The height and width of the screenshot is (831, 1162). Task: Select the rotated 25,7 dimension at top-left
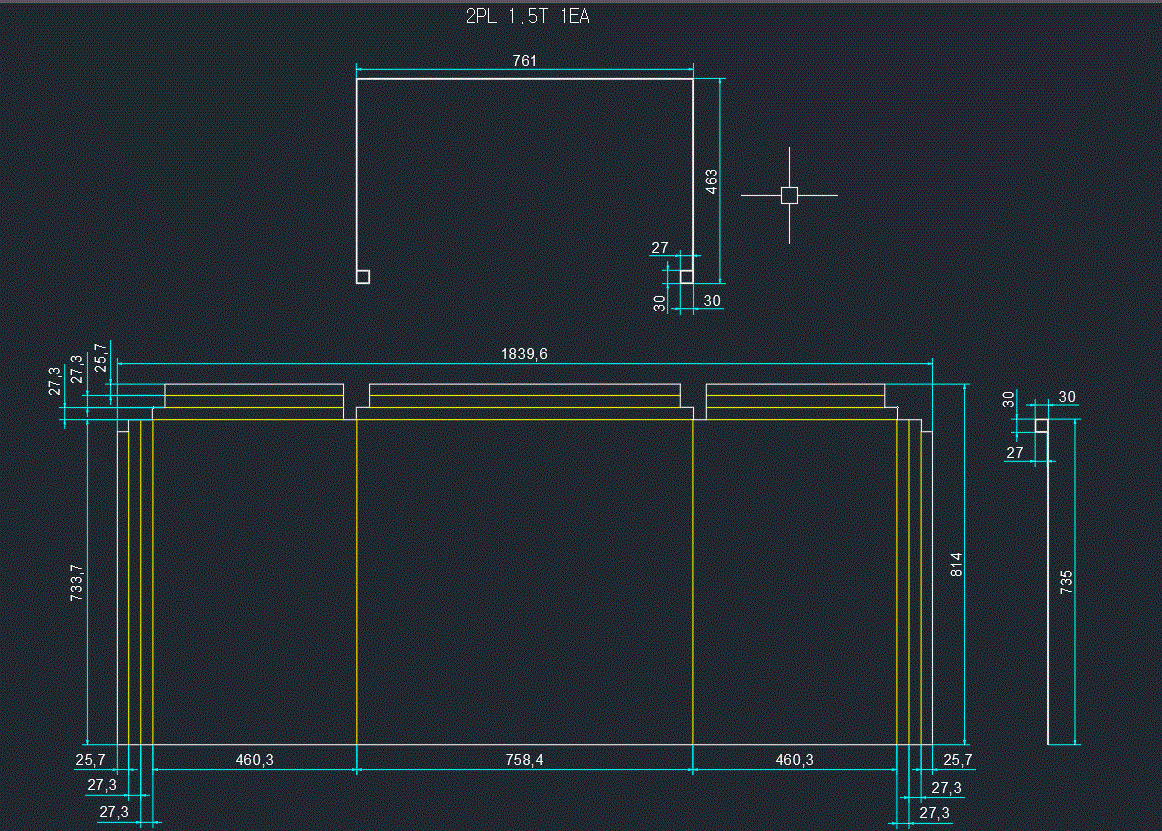[x=99, y=357]
